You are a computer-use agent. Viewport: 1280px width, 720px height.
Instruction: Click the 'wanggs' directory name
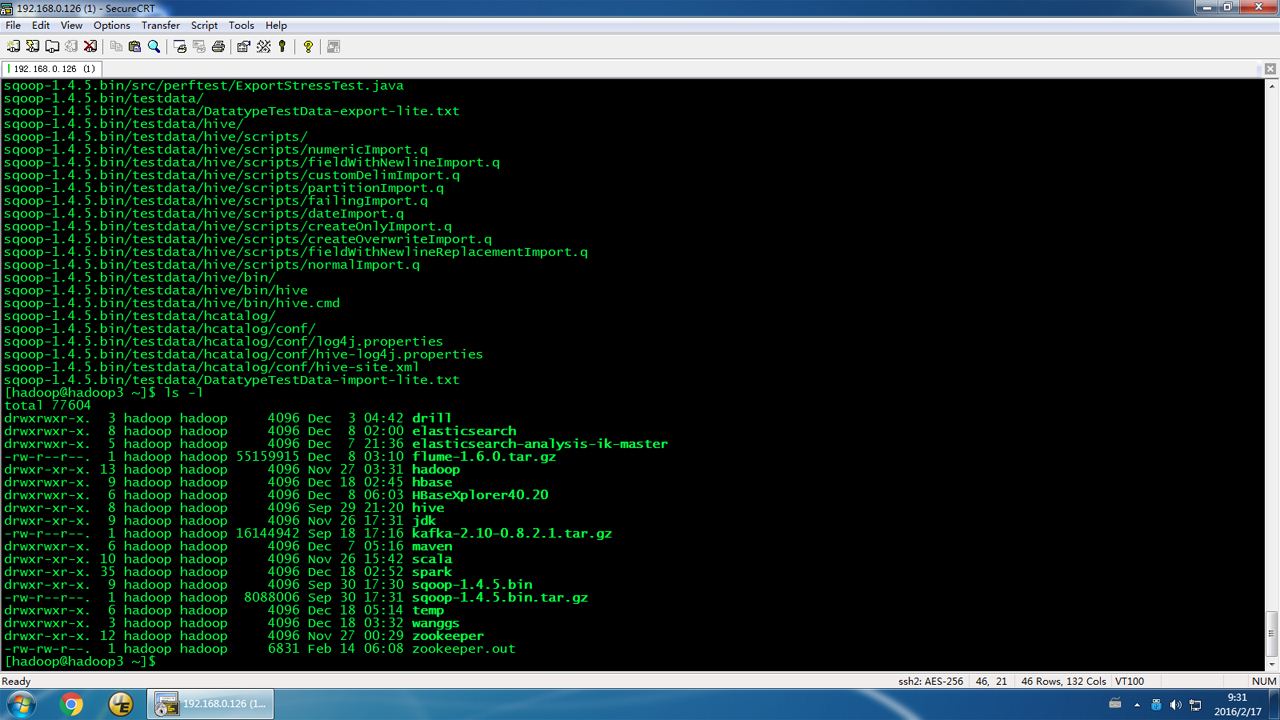tap(436, 623)
